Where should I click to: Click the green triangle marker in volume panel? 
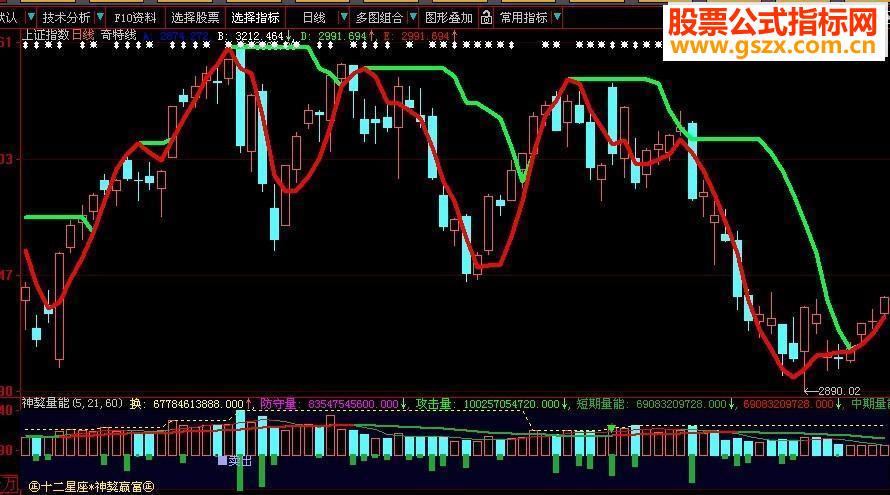pyautogui.click(x=611, y=428)
